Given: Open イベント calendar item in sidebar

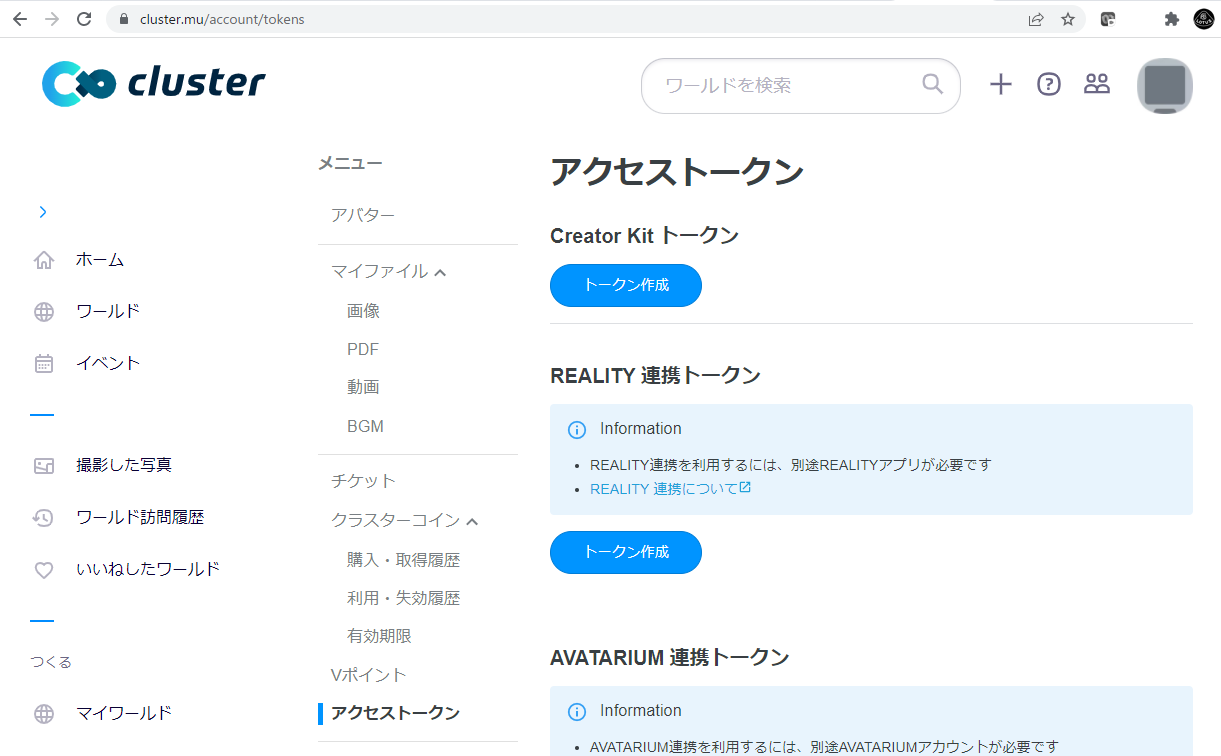Looking at the screenshot, I should tap(107, 363).
